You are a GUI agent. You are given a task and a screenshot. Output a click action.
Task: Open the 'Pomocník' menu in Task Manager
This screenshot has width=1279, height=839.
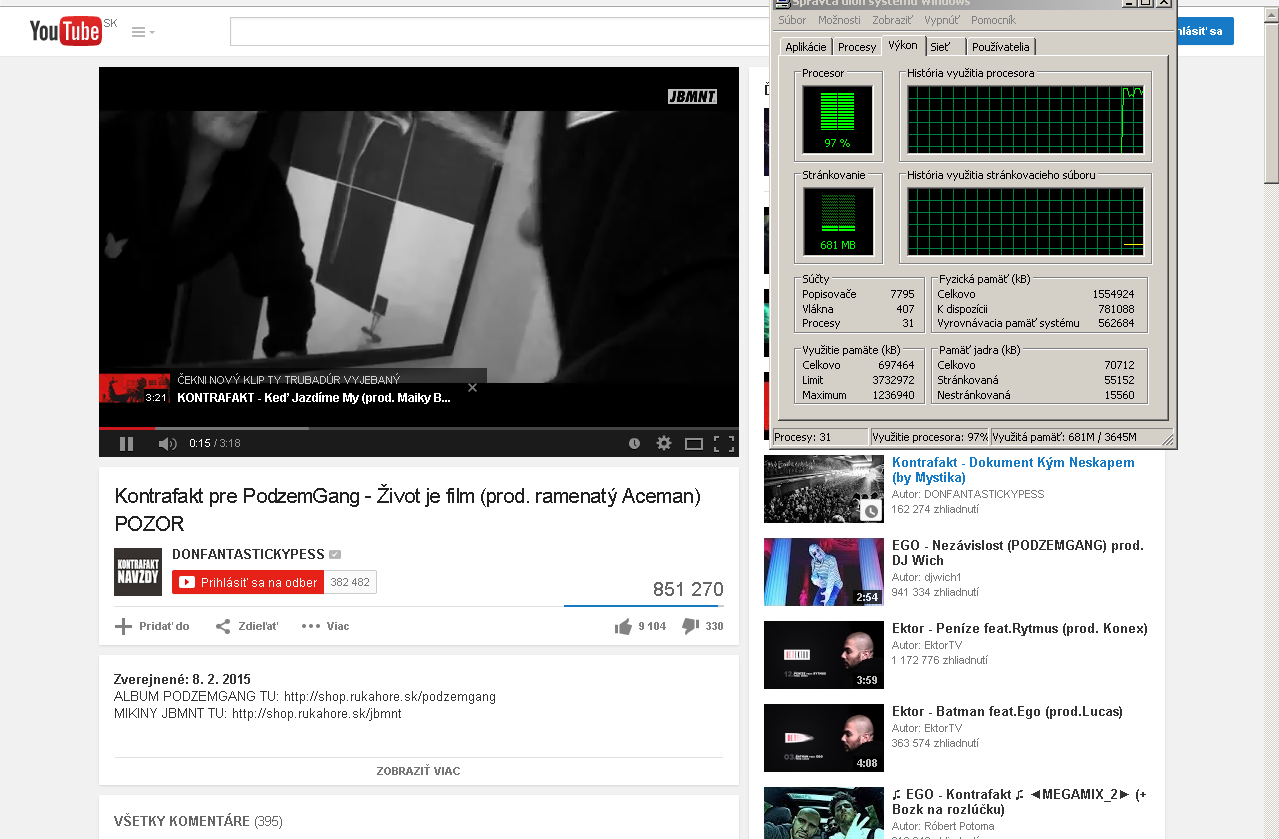993,20
